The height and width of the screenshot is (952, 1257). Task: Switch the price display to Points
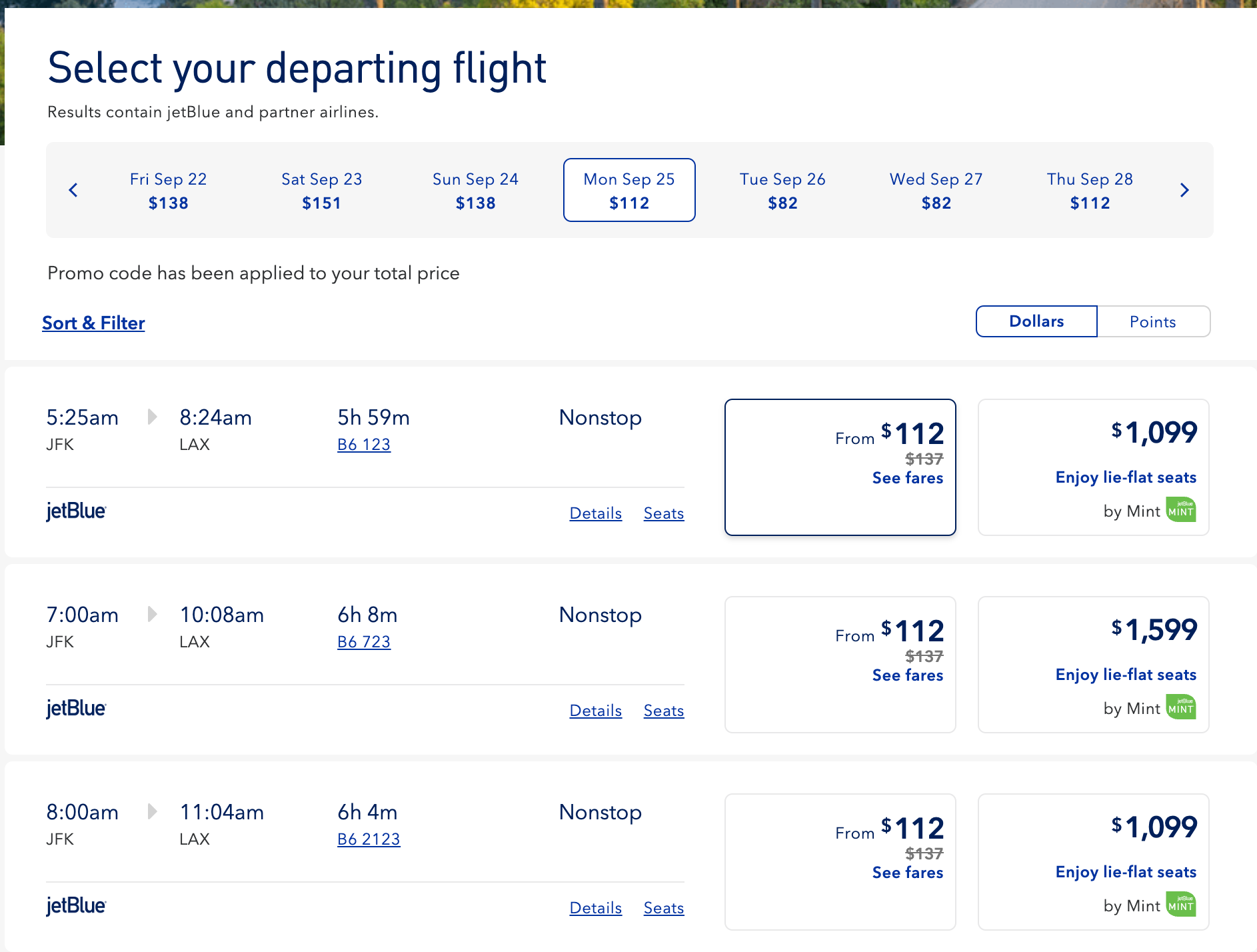pos(1152,321)
